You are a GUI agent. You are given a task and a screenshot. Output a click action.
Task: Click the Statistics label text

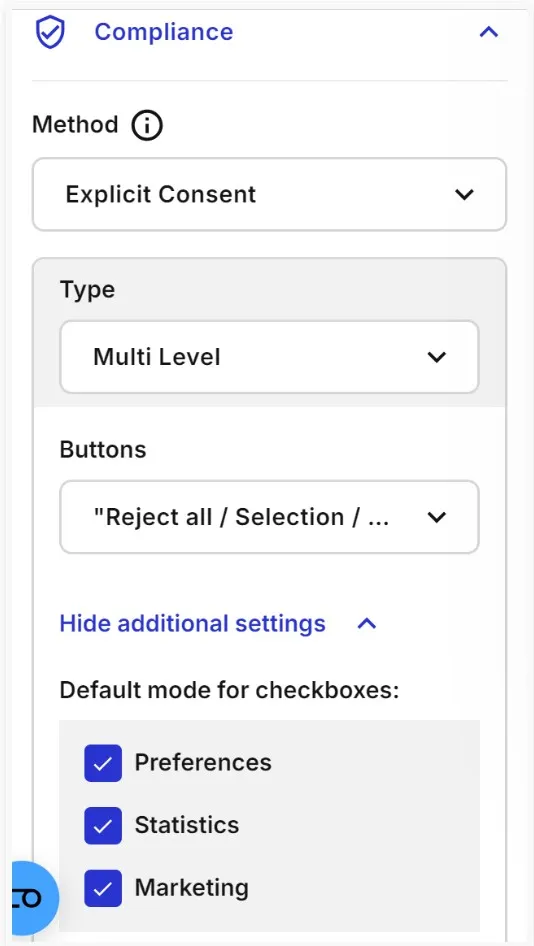pyautogui.click(x=186, y=825)
